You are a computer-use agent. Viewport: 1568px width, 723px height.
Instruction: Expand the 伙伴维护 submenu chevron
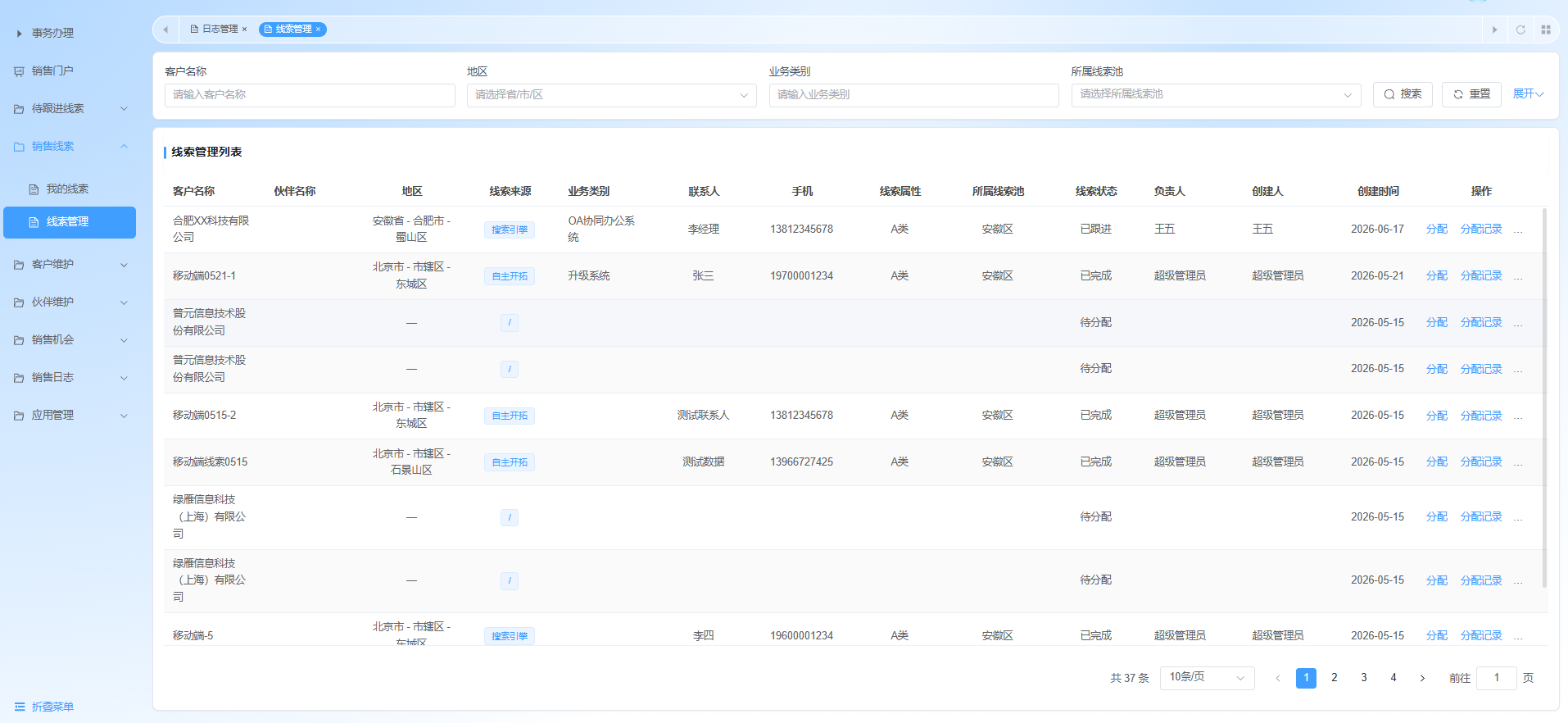click(x=124, y=302)
